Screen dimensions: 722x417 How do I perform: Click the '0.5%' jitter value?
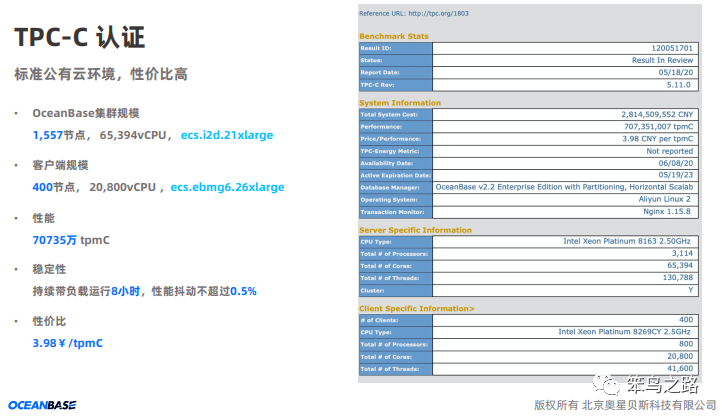click(x=243, y=291)
